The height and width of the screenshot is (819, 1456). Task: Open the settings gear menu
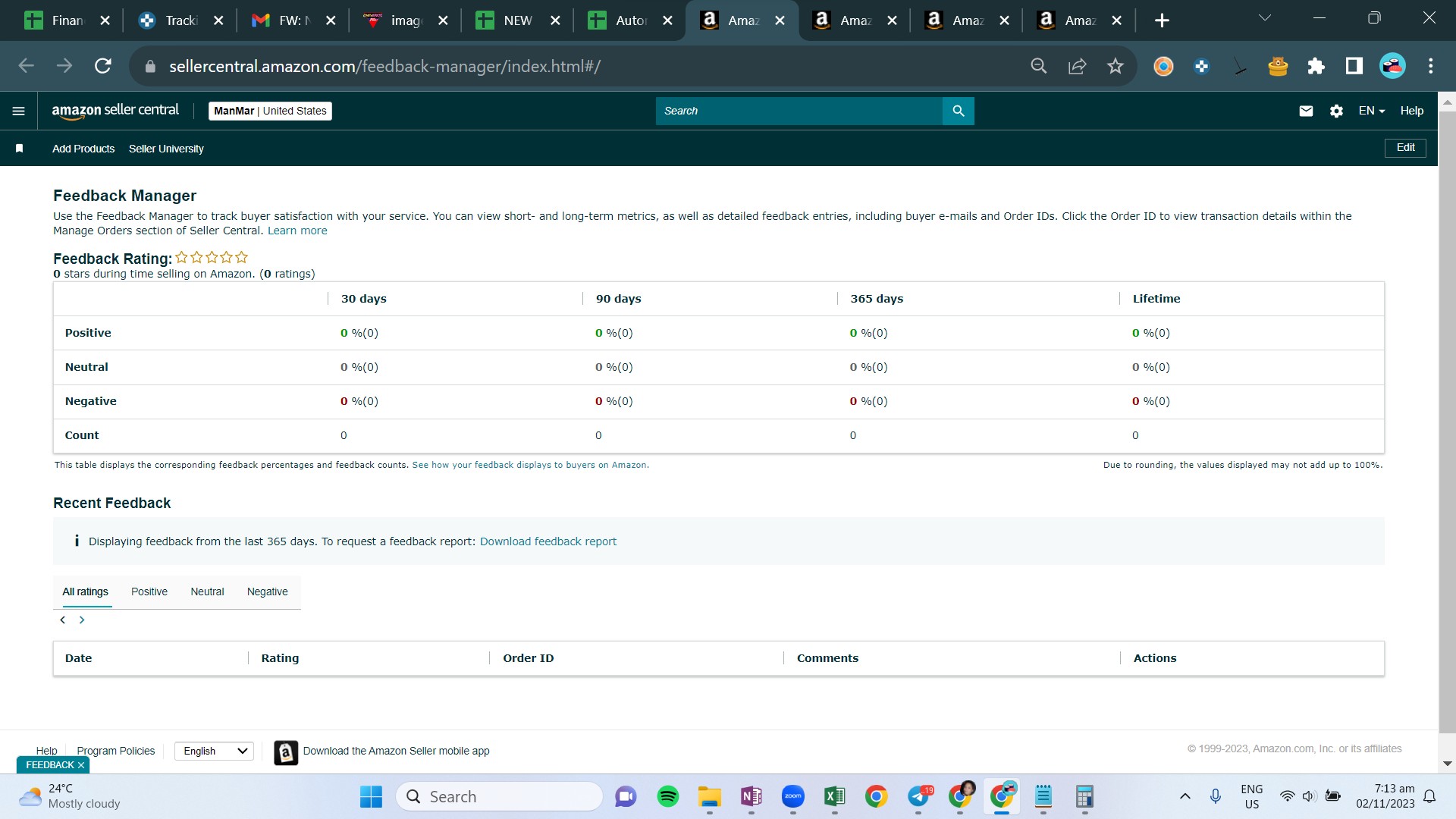pyautogui.click(x=1336, y=111)
